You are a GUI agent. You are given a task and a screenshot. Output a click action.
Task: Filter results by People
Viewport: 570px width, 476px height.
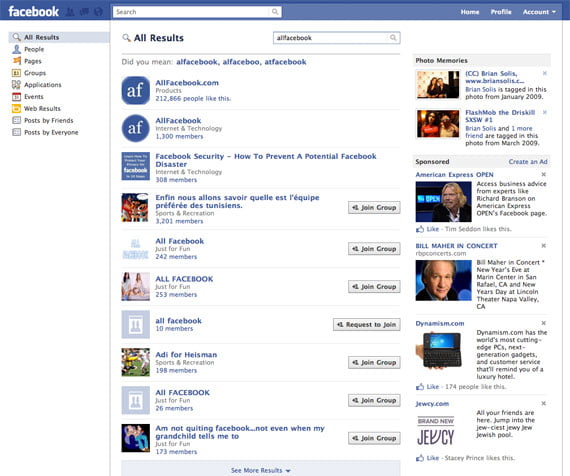[x=34, y=49]
